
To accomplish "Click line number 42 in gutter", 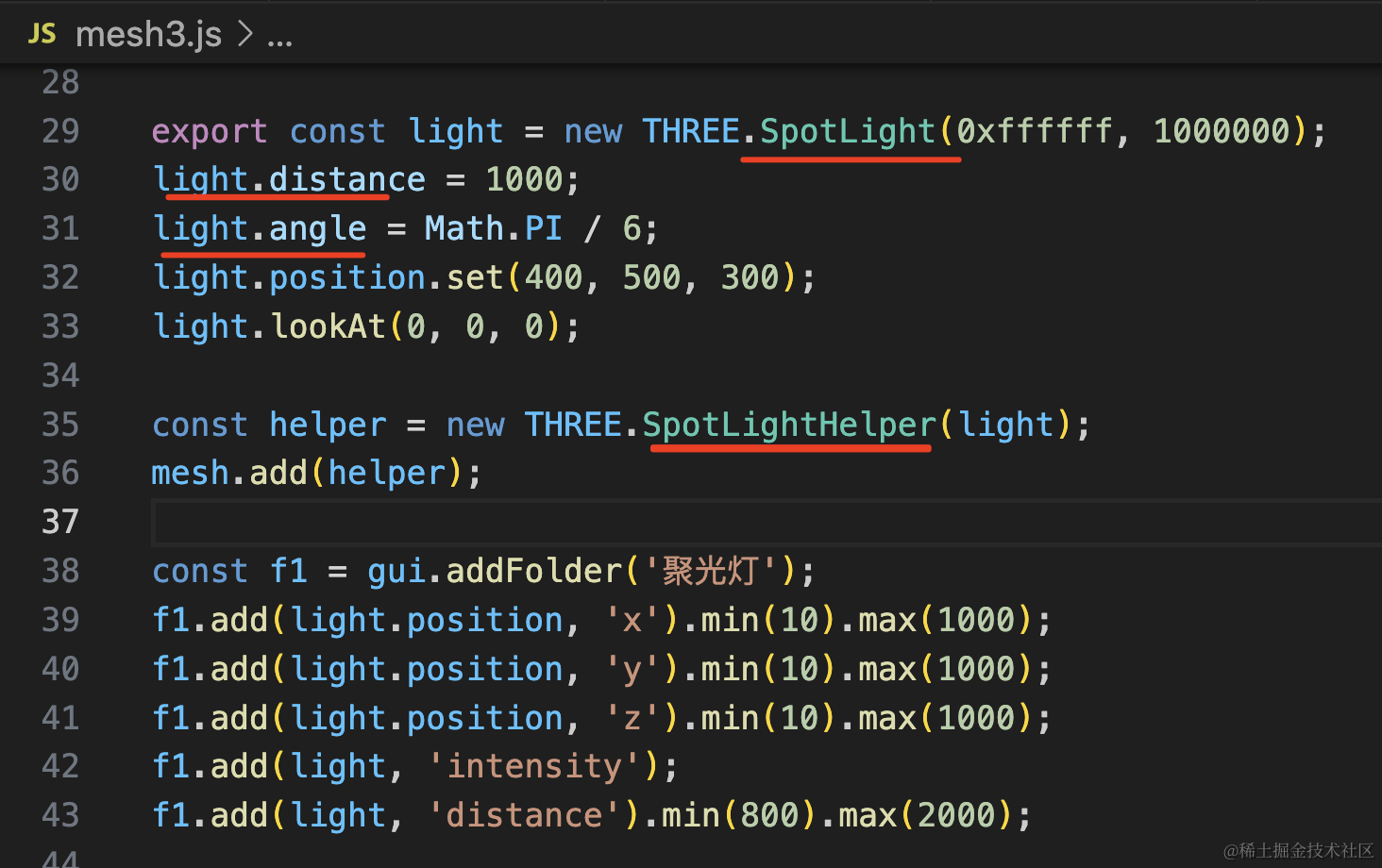I will (x=60, y=766).
